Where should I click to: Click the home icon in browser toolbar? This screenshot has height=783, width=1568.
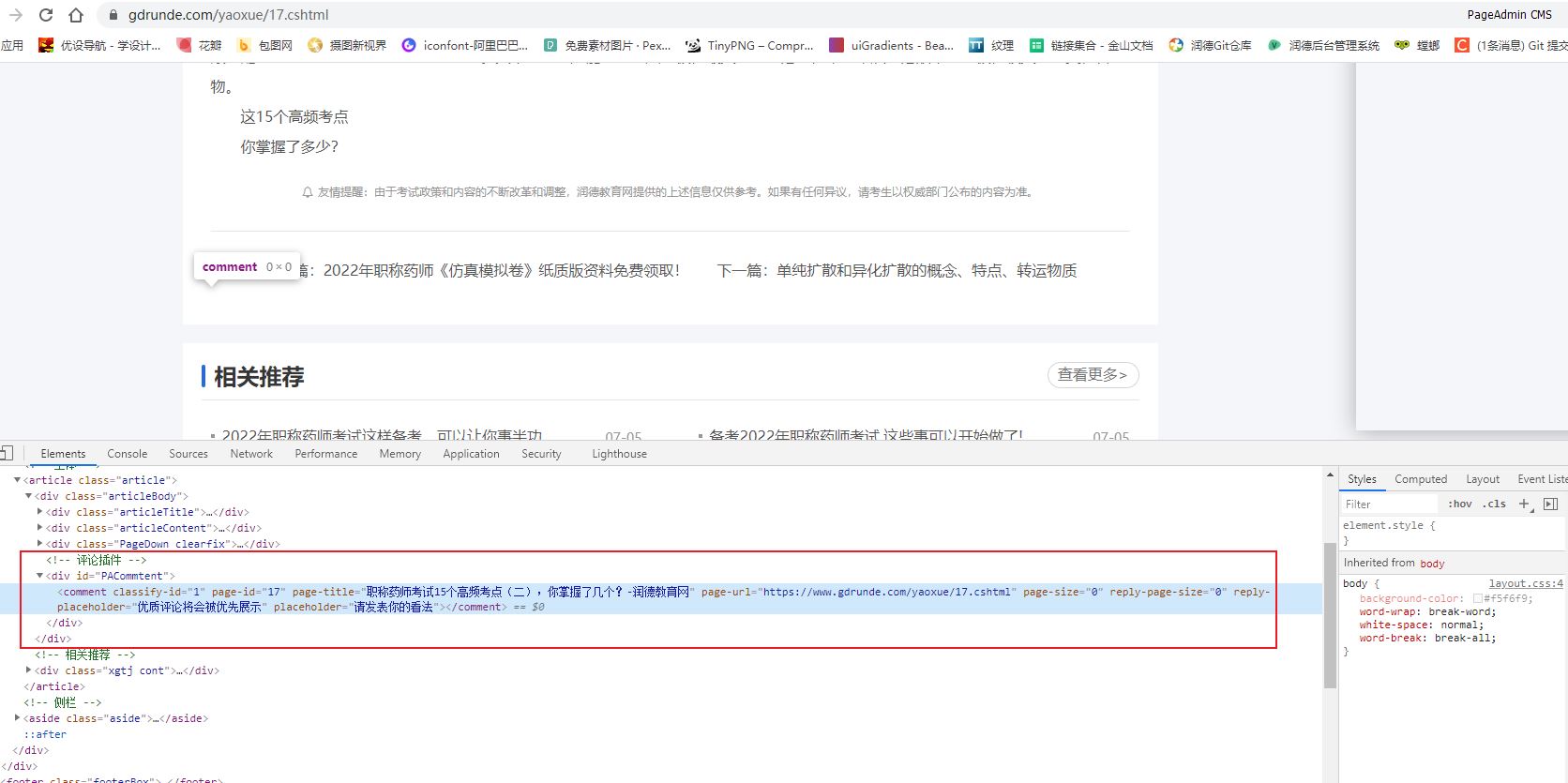coord(76,15)
